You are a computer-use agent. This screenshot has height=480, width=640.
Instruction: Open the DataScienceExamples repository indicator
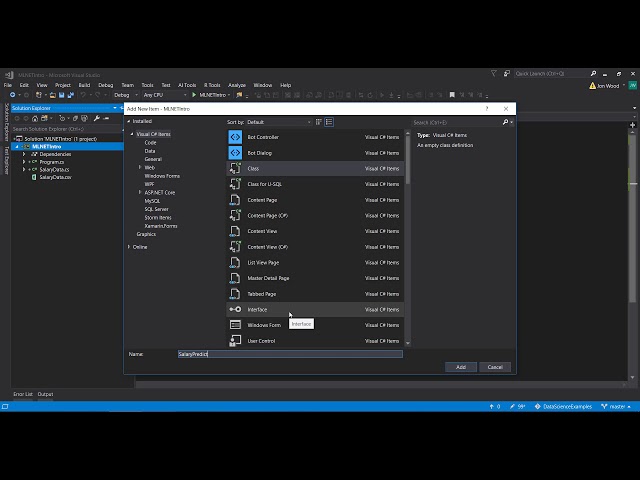pyautogui.click(x=563, y=407)
